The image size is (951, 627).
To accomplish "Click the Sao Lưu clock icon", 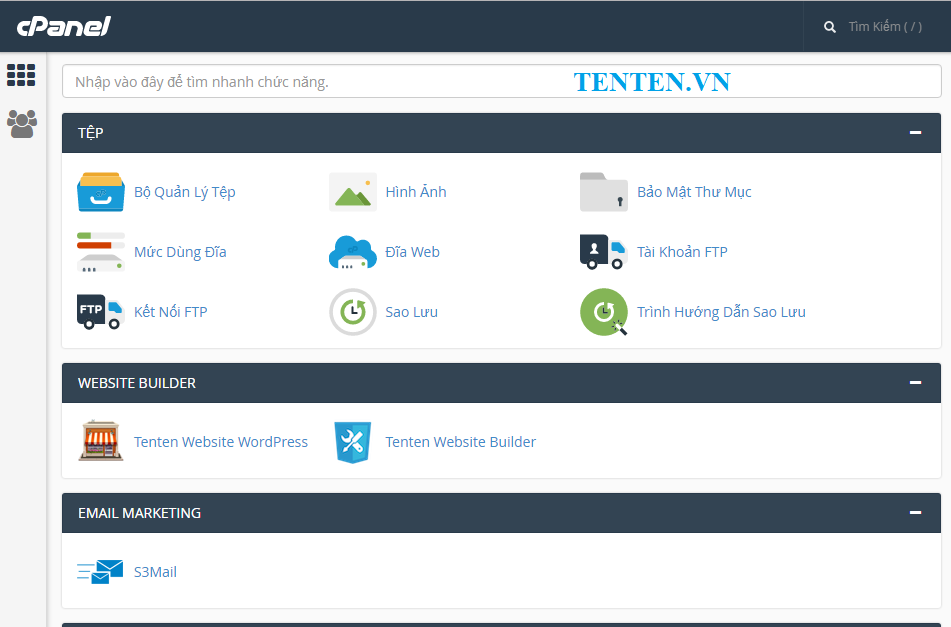I will [352, 312].
